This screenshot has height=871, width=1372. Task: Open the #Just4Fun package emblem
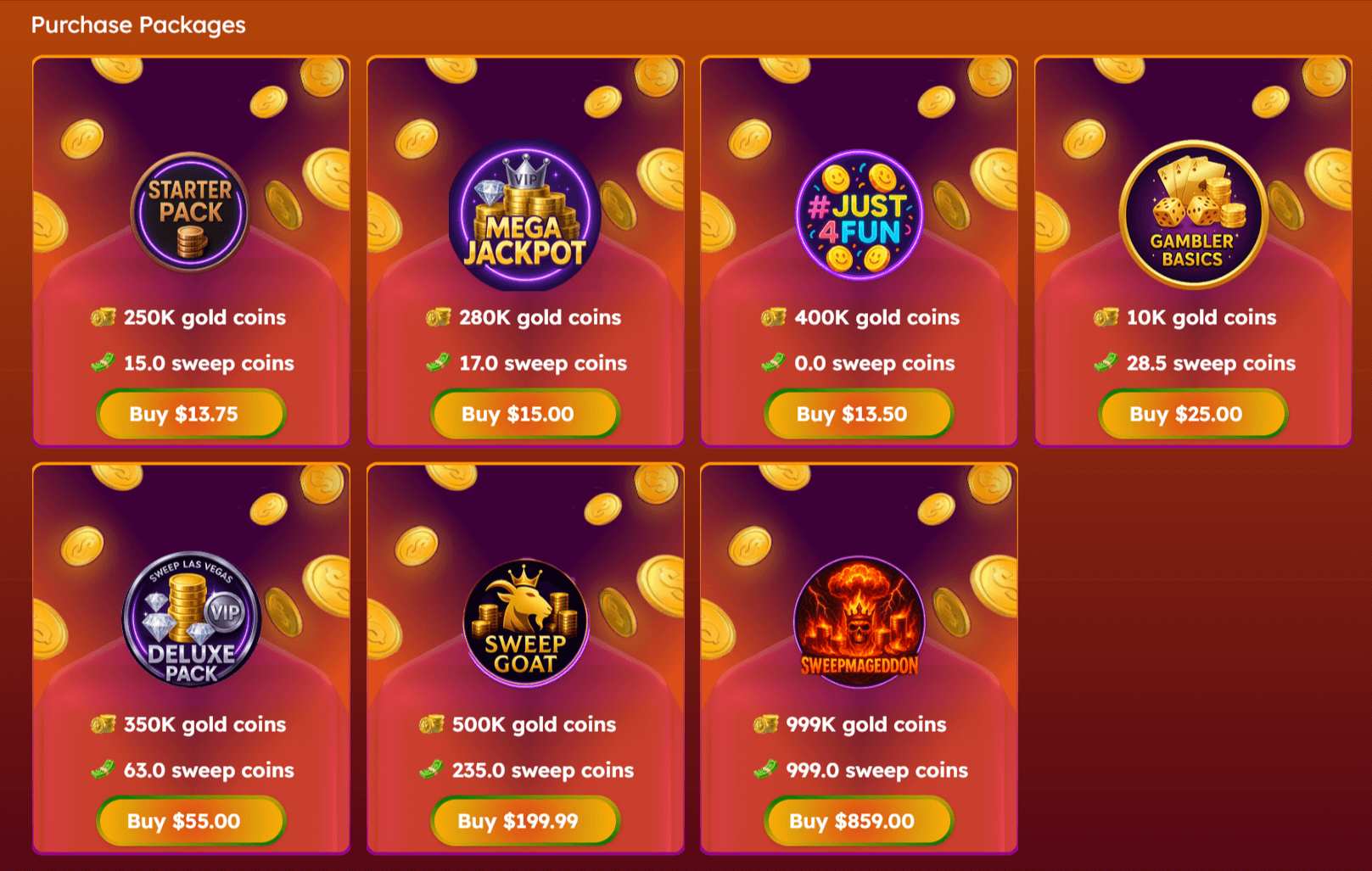click(x=860, y=215)
